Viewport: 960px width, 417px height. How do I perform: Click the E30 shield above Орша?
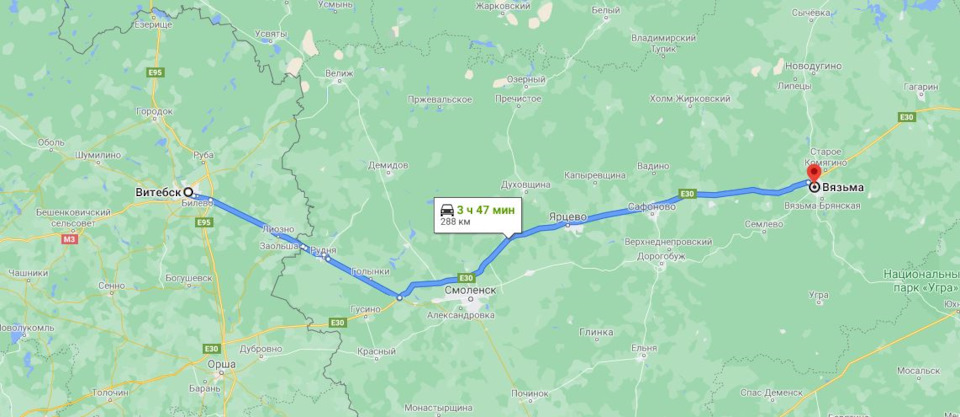tap(211, 348)
